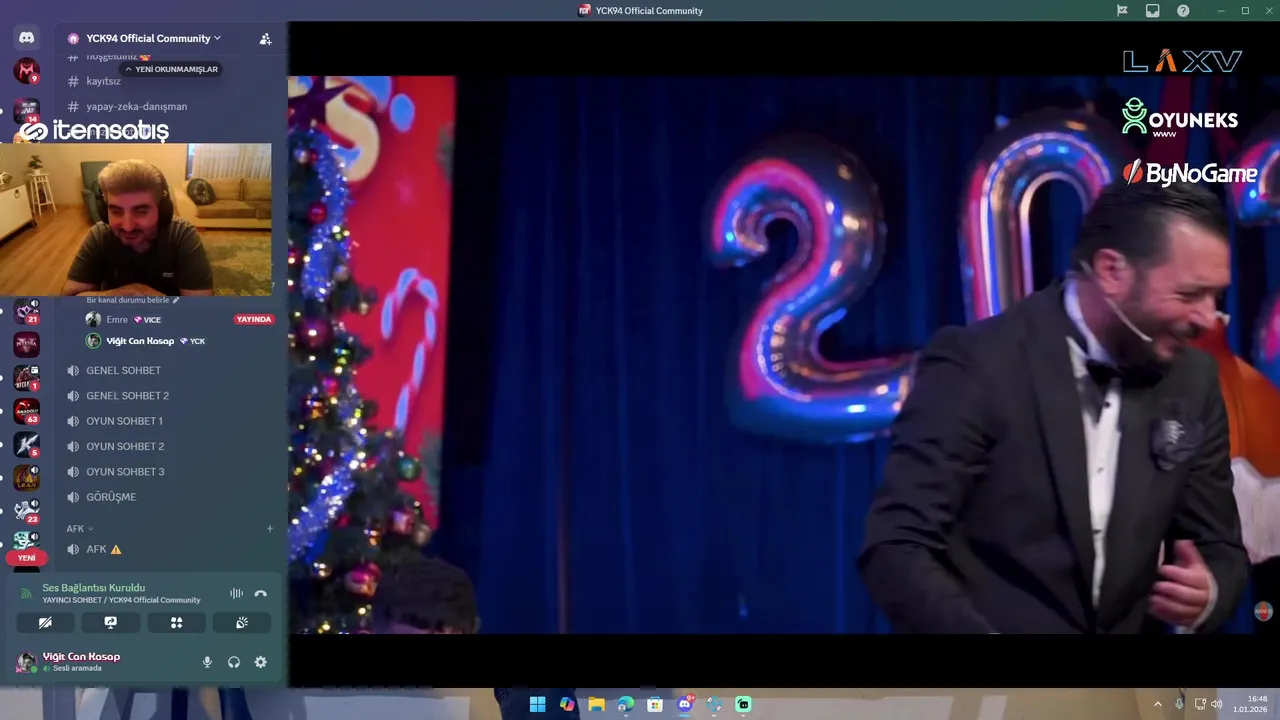
Task: Join OYUN SOHBET 1 voice channel
Action: point(124,421)
